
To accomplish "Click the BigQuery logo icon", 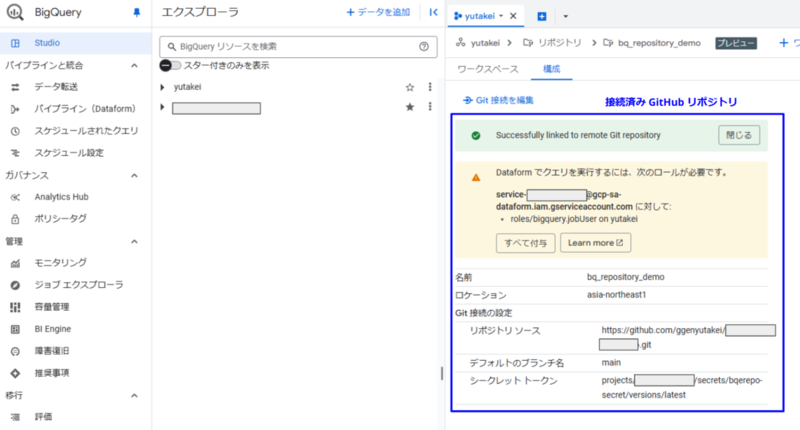I will click(15, 12).
